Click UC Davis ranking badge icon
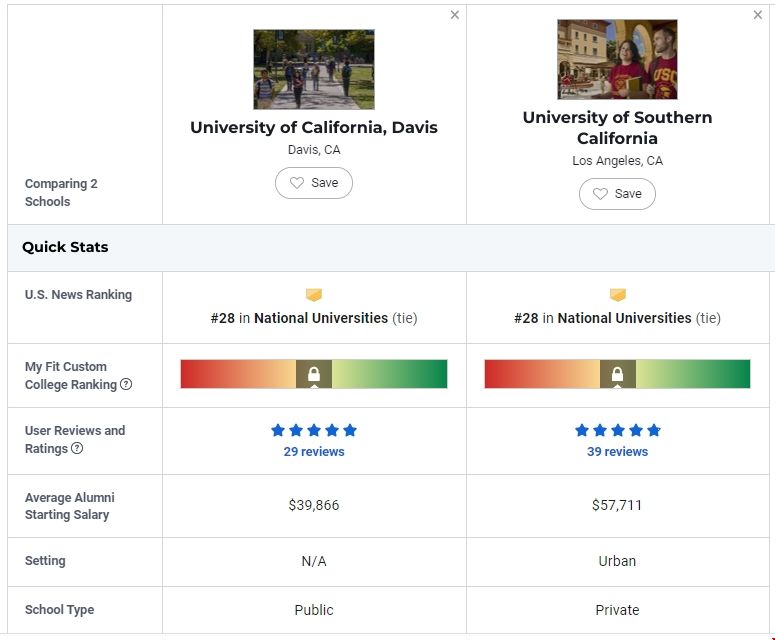 314,295
